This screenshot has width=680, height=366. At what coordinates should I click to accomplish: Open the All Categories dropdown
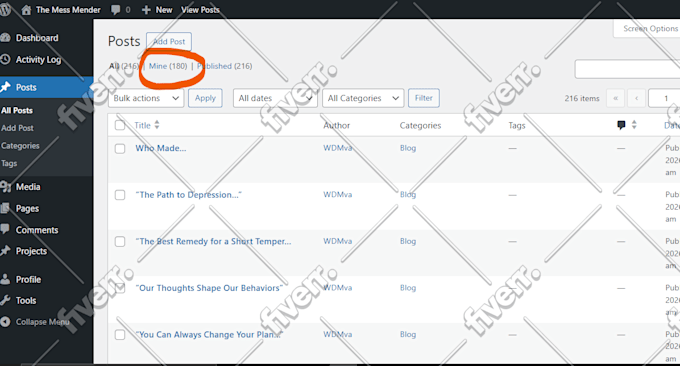pyautogui.click(x=363, y=98)
